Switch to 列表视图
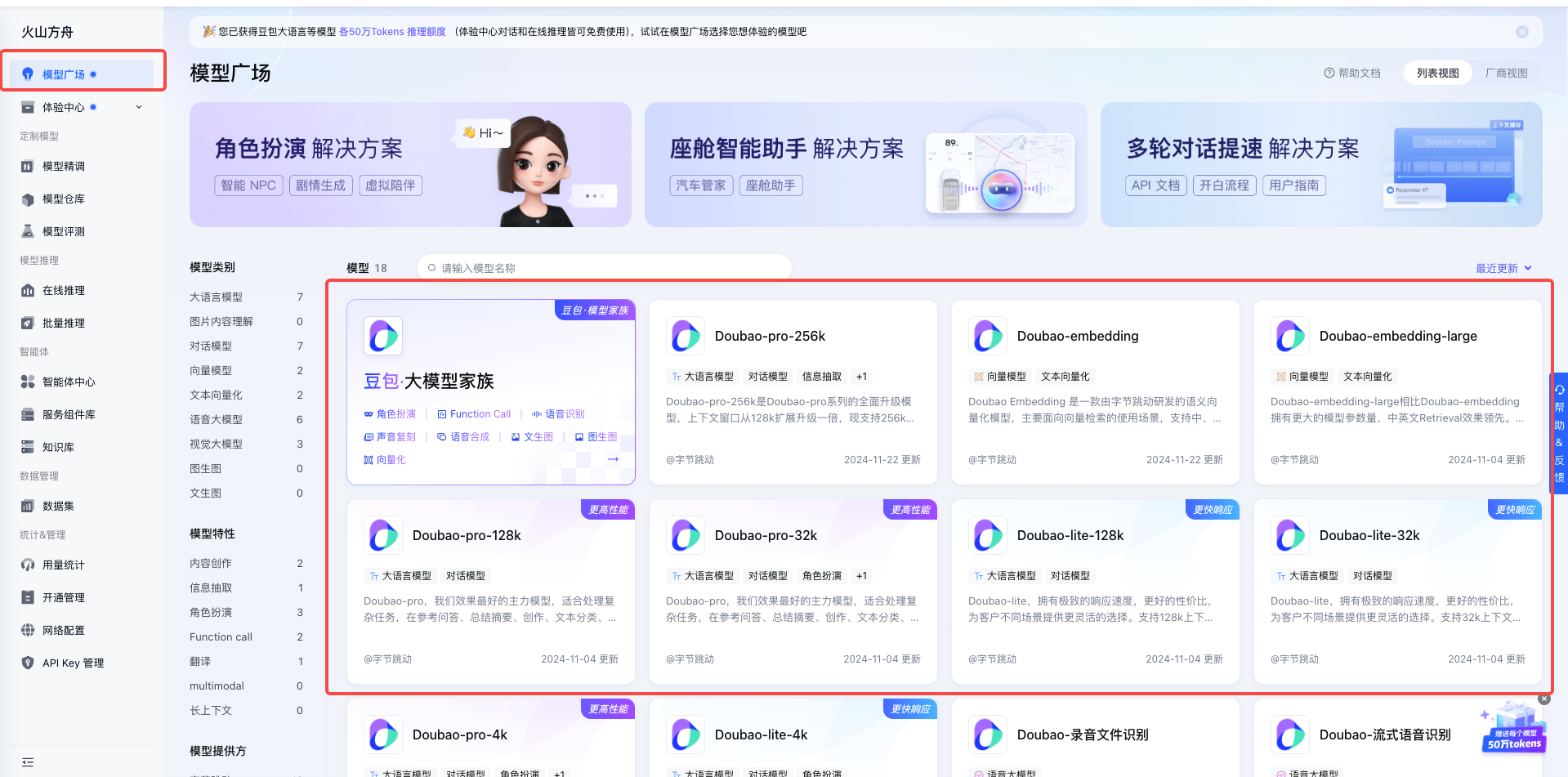 1438,74
